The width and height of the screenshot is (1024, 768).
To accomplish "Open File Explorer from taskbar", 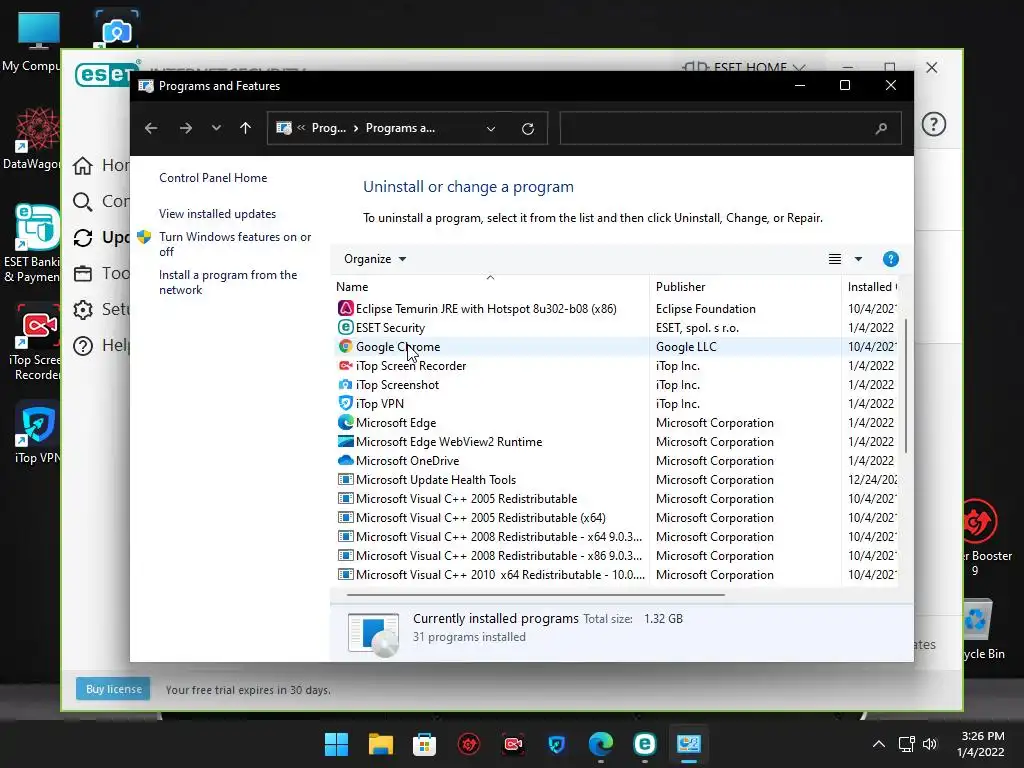I will (381, 744).
